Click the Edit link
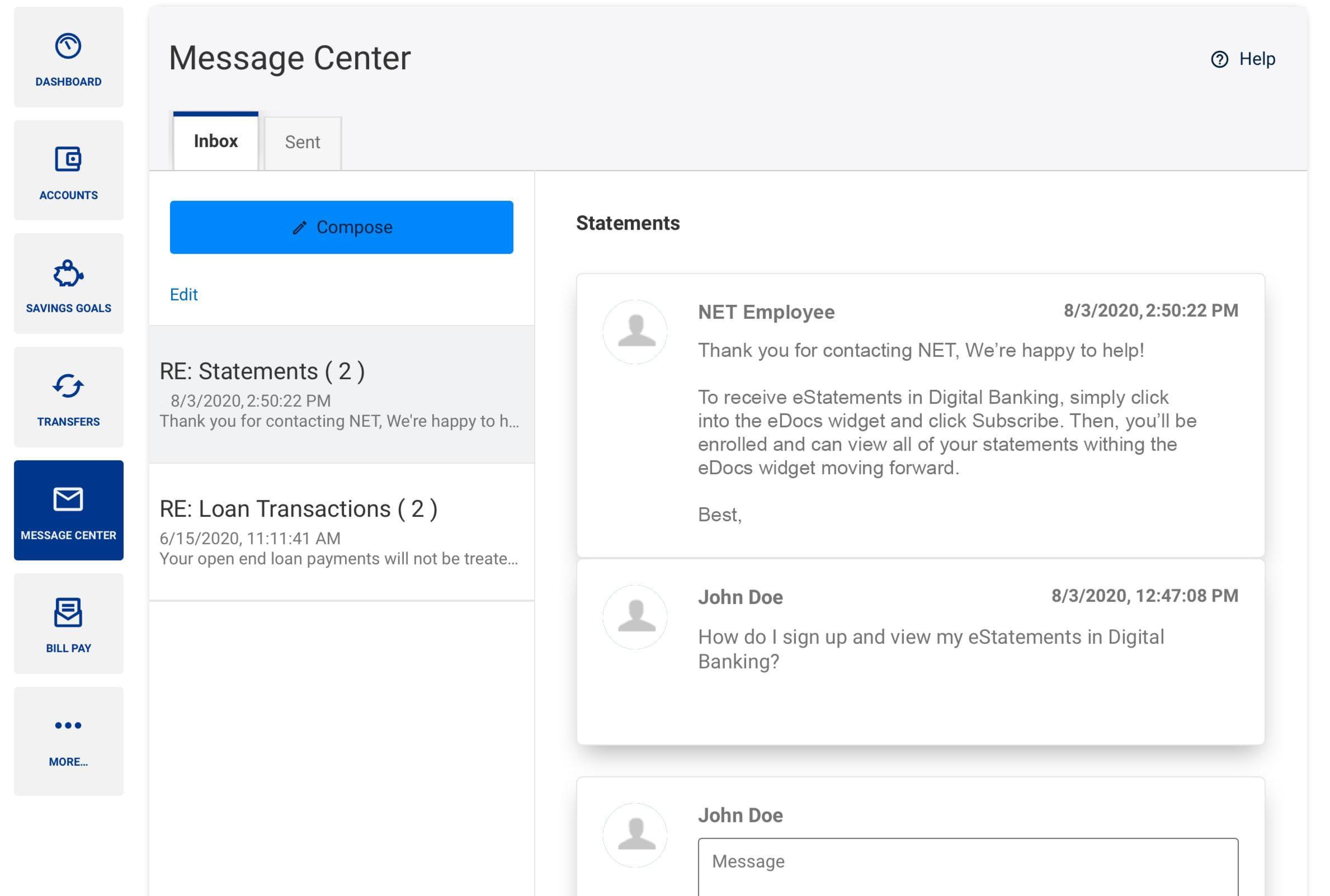This screenshot has height=896, width=1330. pyautogui.click(x=183, y=294)
